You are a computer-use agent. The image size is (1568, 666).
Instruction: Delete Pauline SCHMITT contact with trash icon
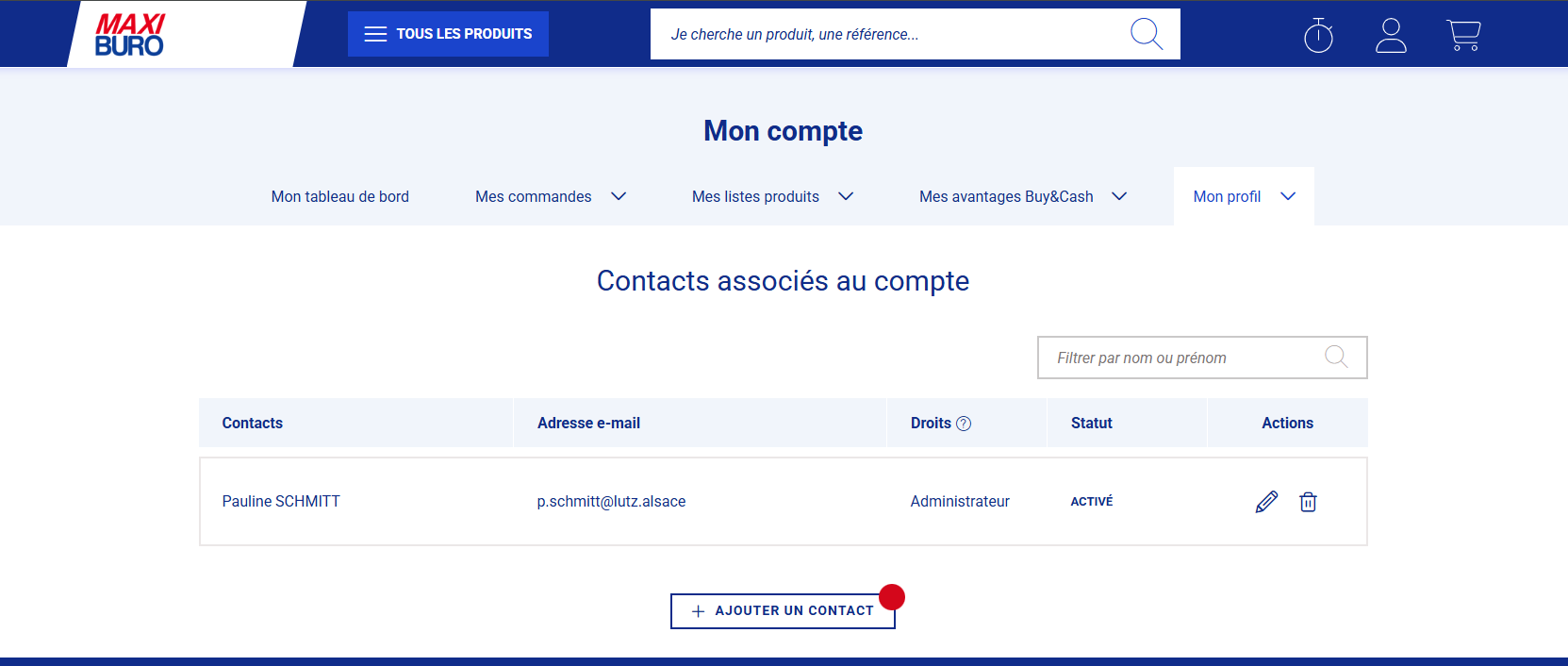point(1308,502)
